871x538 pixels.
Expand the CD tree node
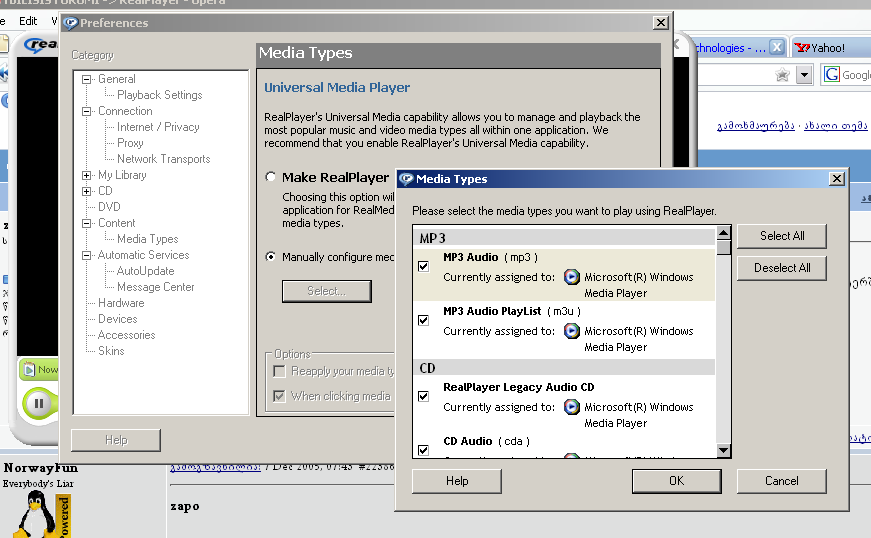[87, 192]
